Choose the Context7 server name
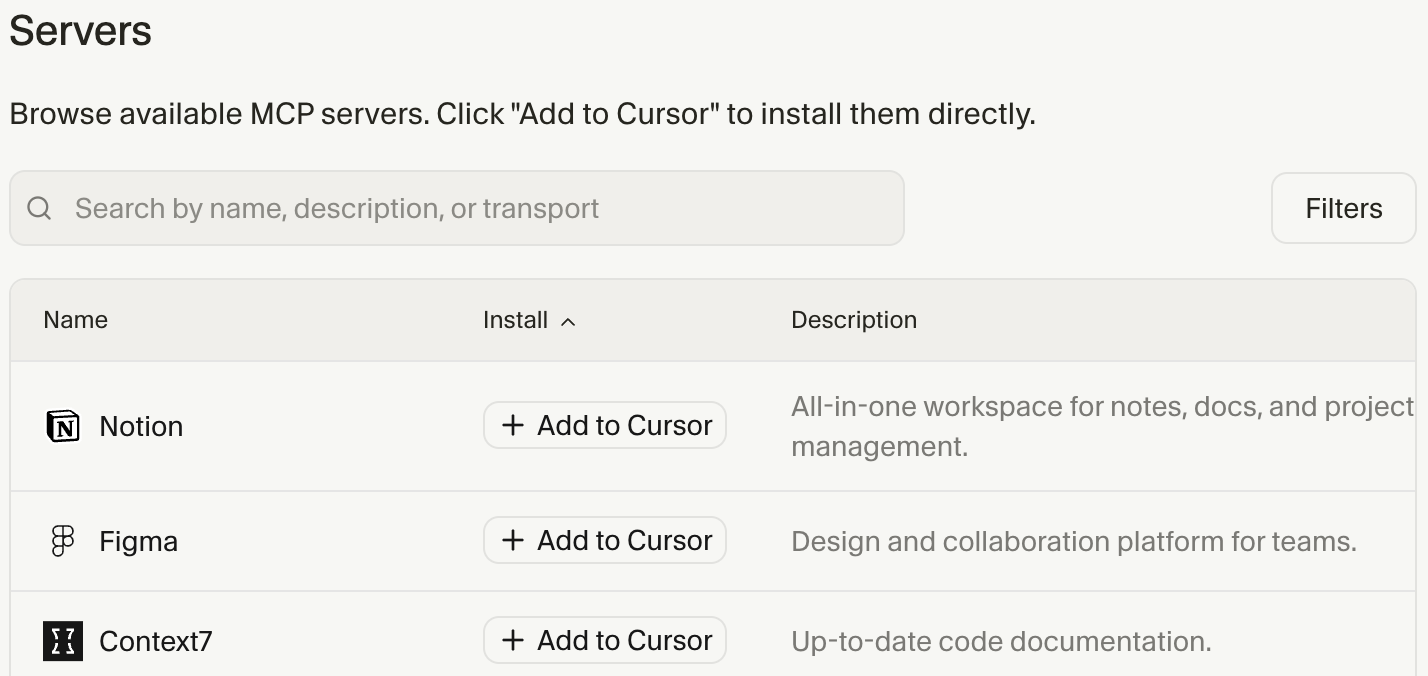The image size is (1428, 676). click(x=156, y=641)
